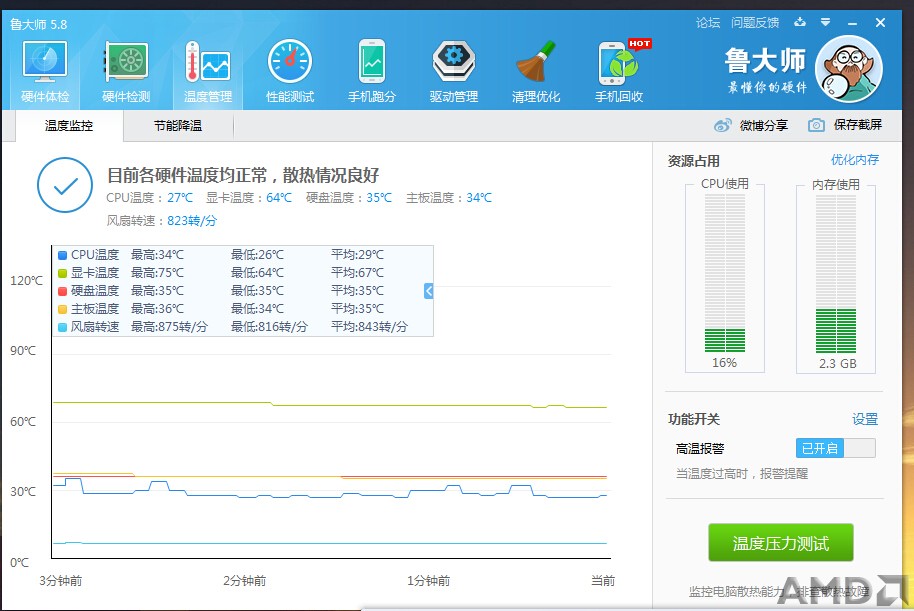
Task: Click the green 显卡温度 legend swatch
Action: 62,273
